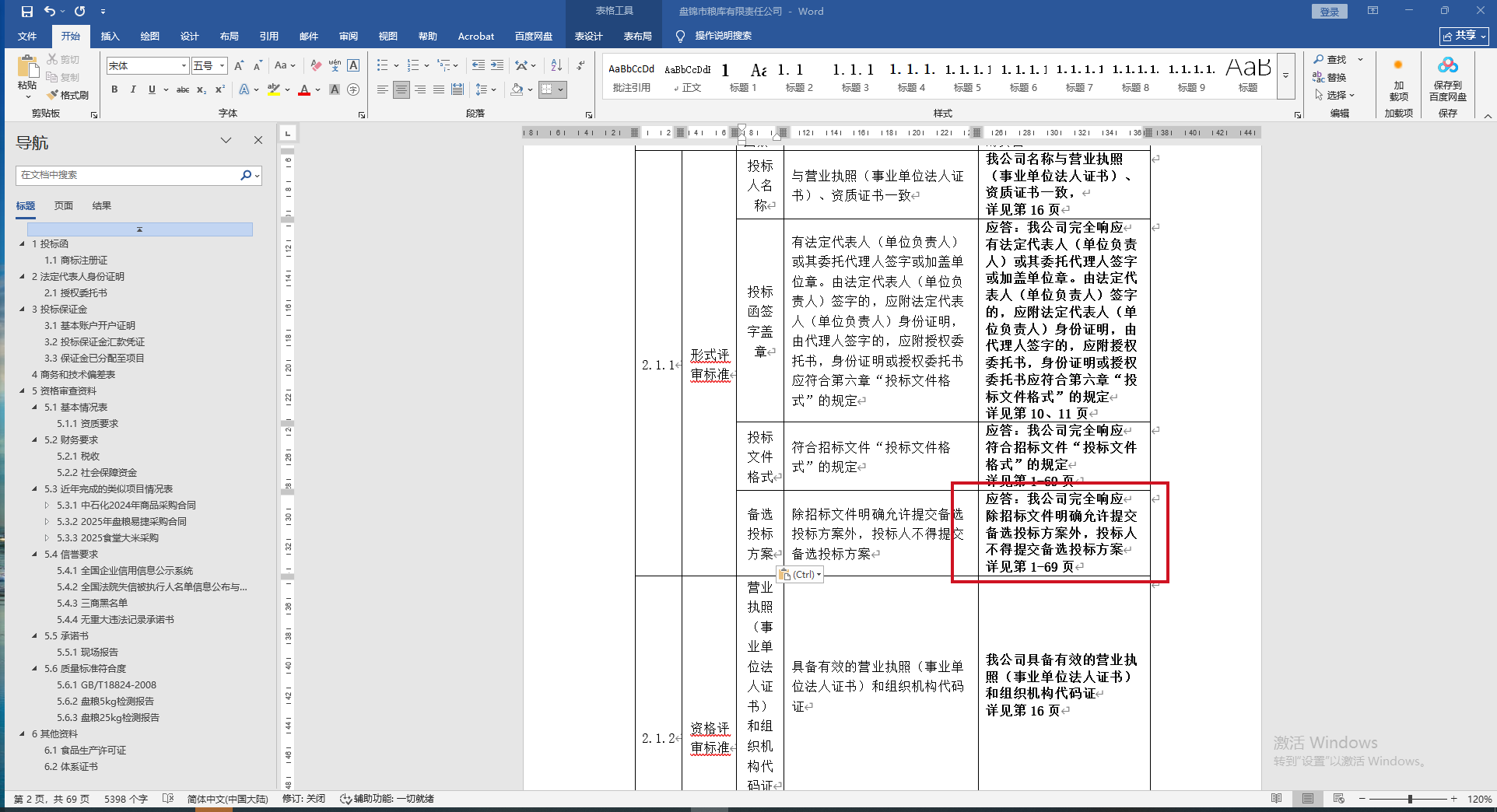This screenshot has height=812, width=1497.
Task: Open the line spacing dropdown
Action: [x=486, y=89]
